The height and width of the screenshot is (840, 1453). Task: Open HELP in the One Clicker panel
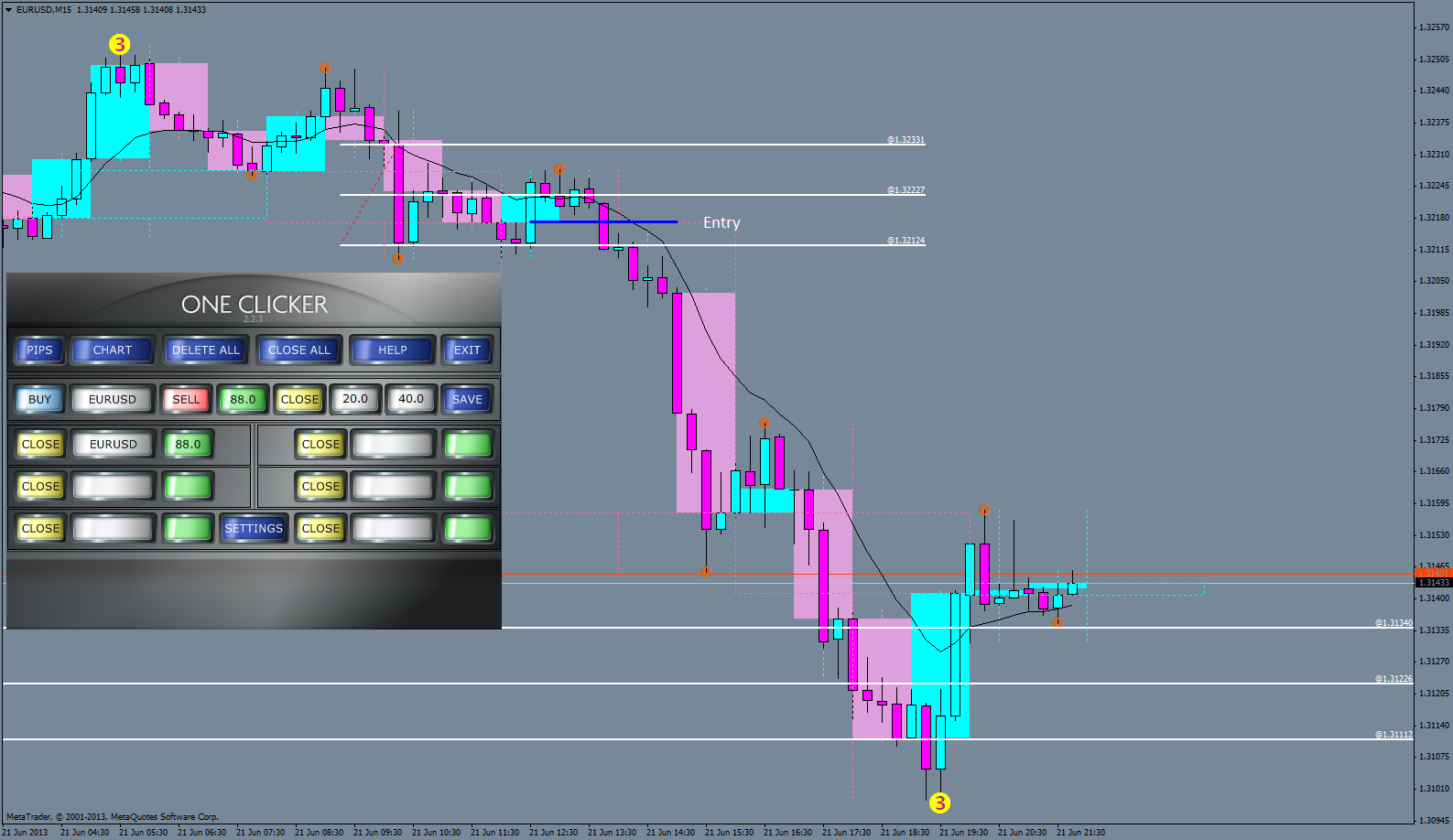(x=393, y=350)
